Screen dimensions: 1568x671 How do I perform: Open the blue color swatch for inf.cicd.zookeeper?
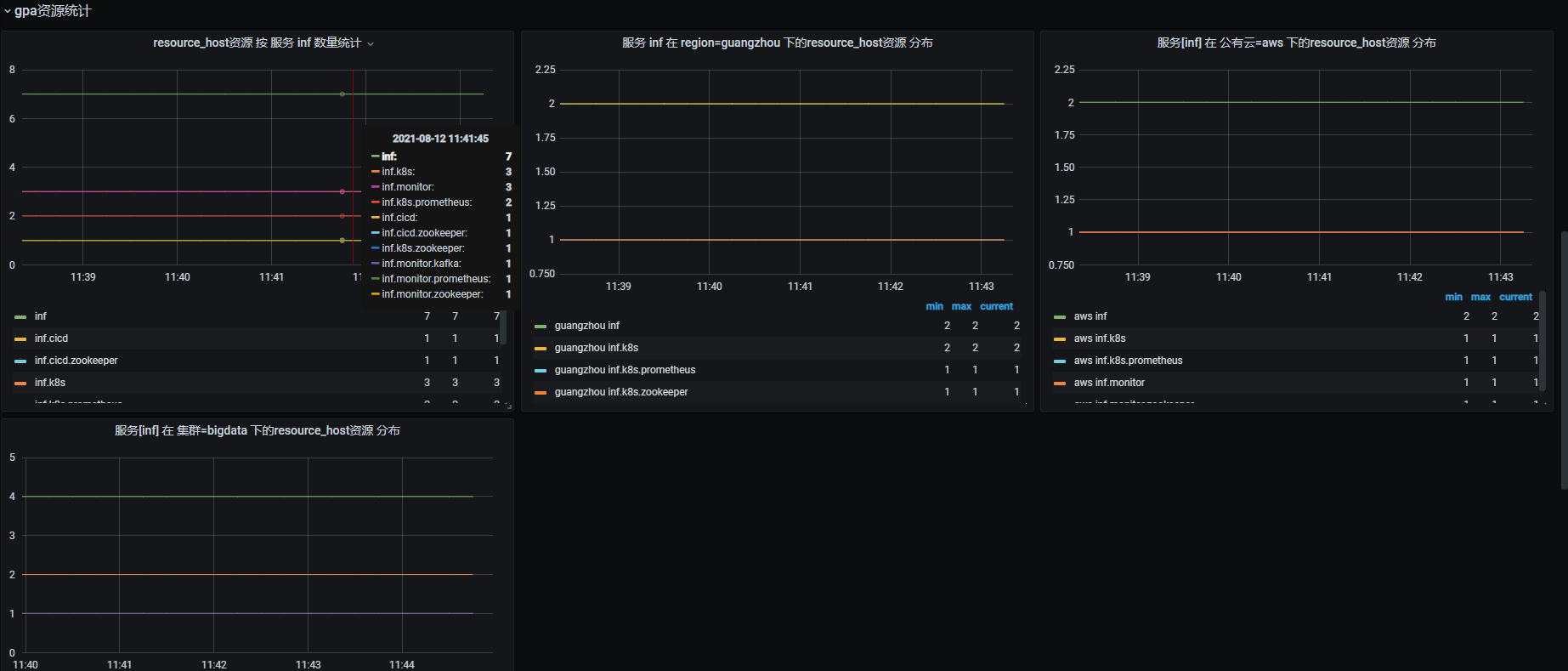click(x=20, y=361)
